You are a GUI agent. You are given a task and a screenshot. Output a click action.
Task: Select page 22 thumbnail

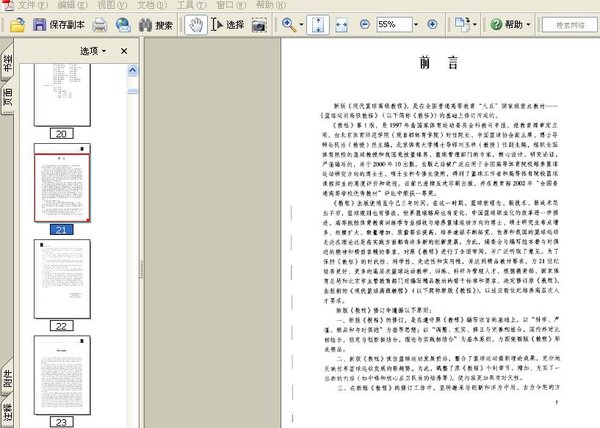tap(62, 279)
